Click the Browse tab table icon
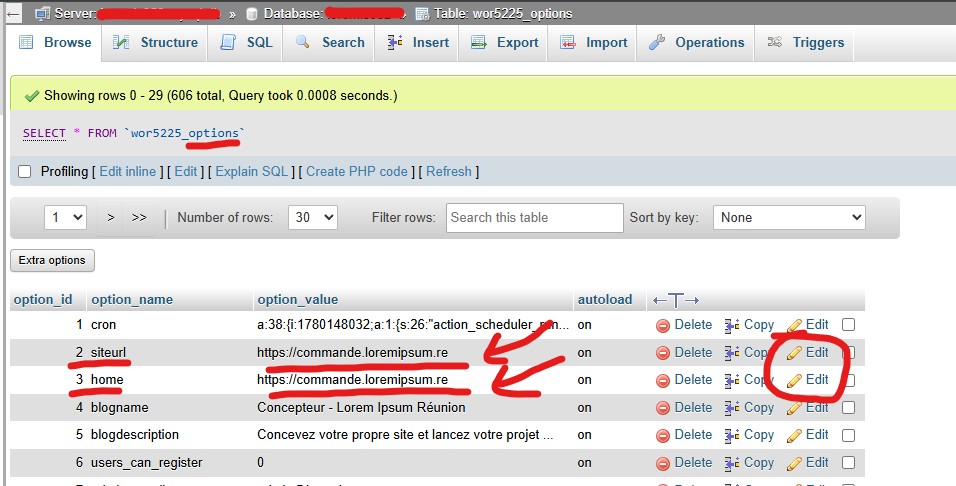Screen dimensions: 956x486 point(26,42)
